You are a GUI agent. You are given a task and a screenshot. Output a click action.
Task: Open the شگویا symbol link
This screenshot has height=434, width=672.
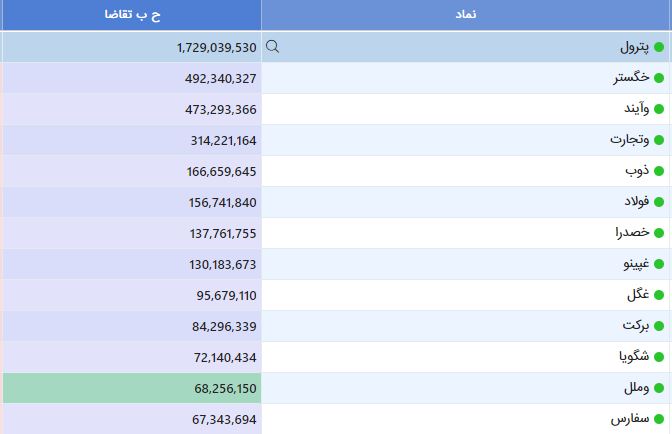pyautogui.click(x=634, y=356)
